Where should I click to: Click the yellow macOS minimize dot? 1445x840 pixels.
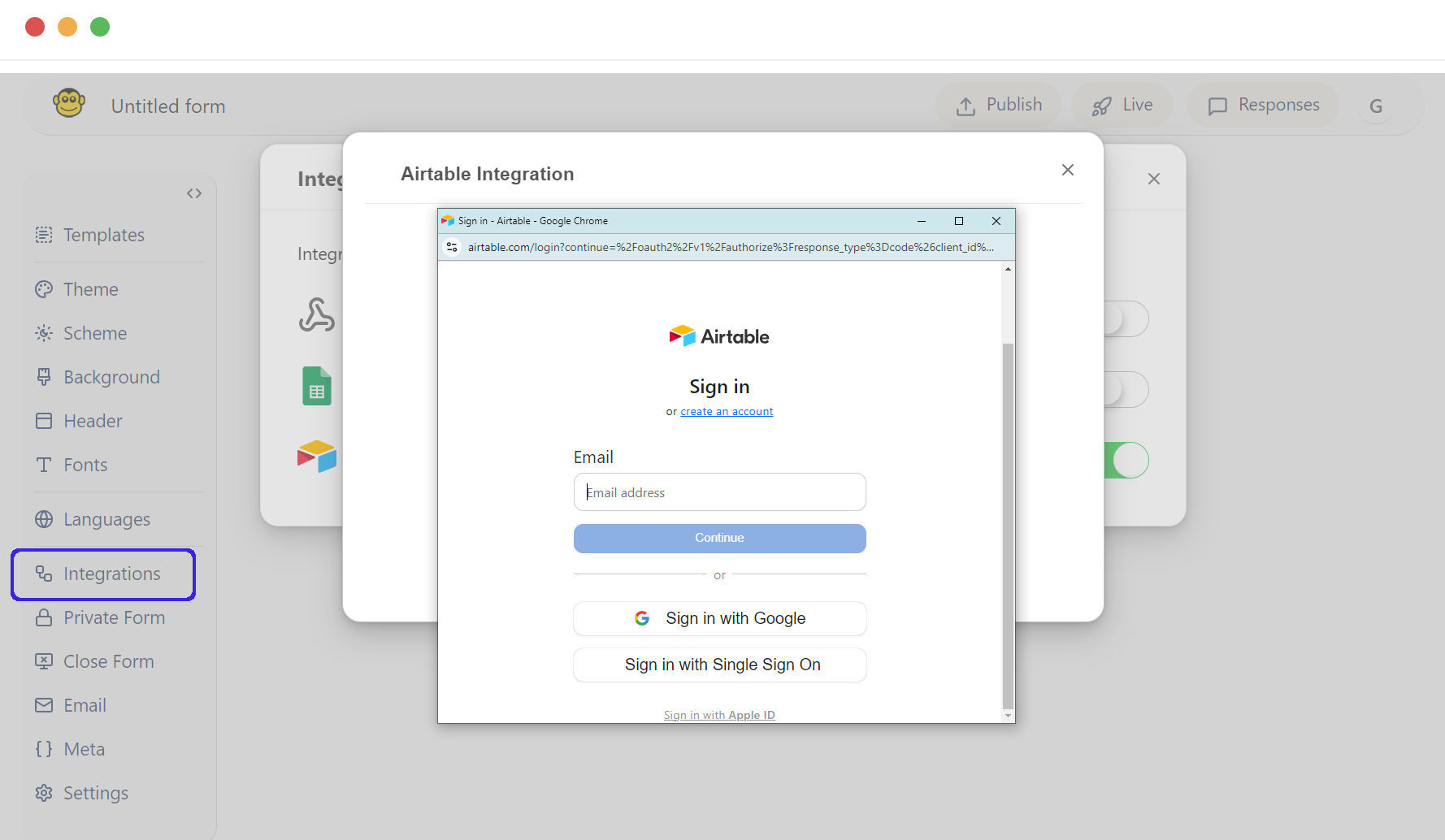tap(67, 27)
